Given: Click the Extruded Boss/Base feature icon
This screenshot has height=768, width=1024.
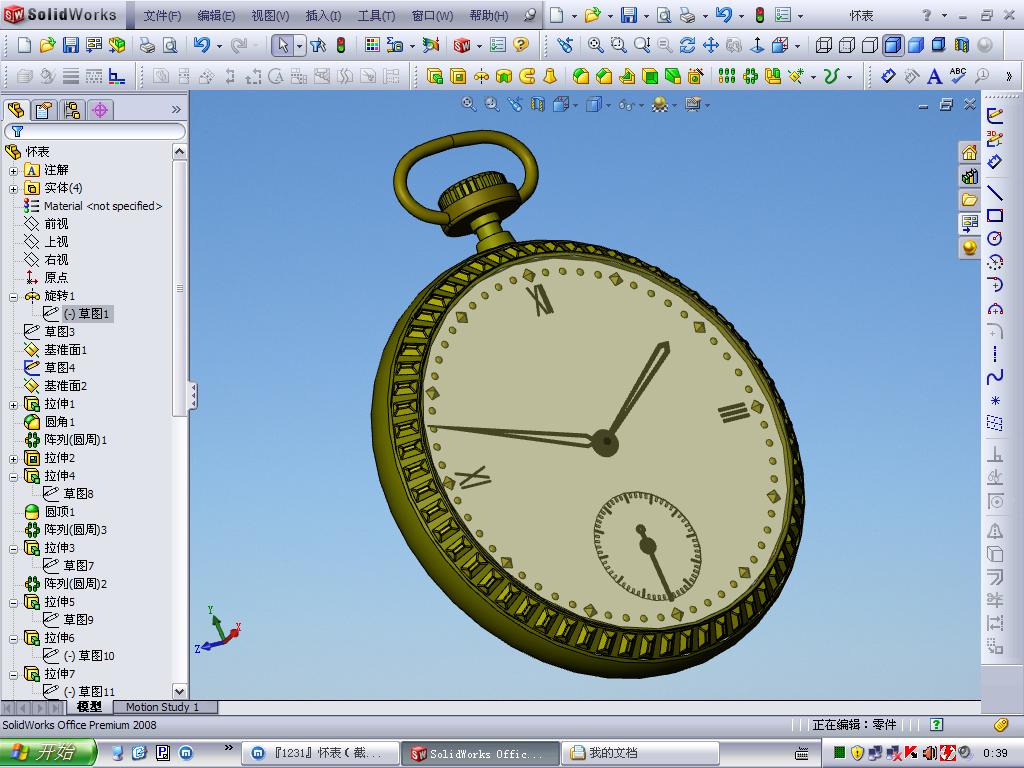Looking at the screenshot, I should point(435,76).
